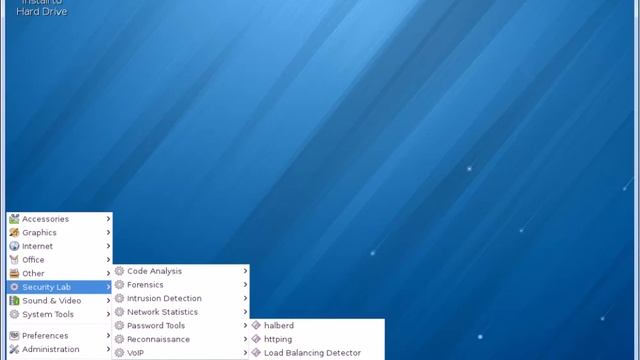Click the halberd launcher icon
640x360 pixels.
[256, 325]
